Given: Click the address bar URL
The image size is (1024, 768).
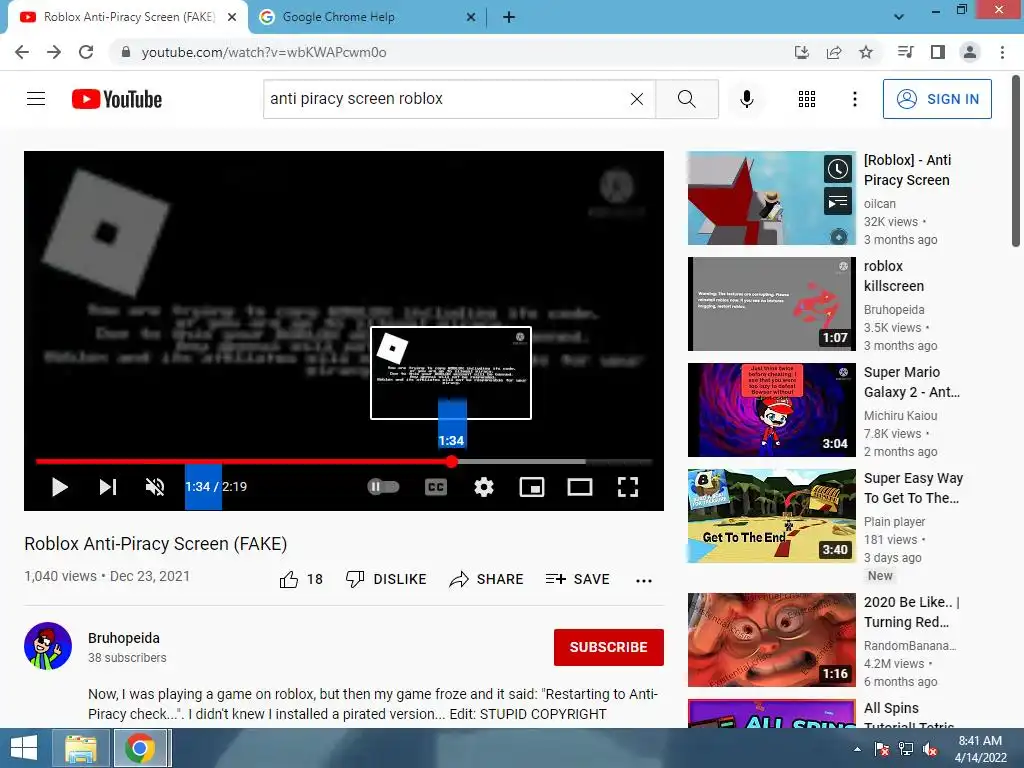Looking at the screenshot, I should 264,52.
